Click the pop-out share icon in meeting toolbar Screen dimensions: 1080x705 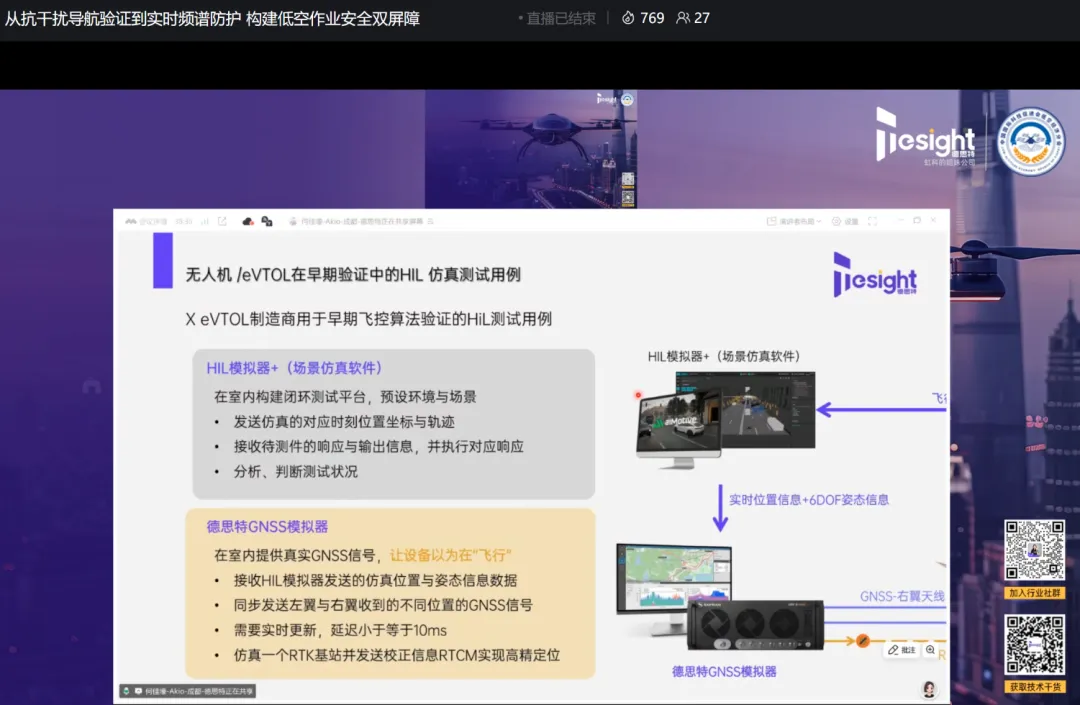coord(222,219)
